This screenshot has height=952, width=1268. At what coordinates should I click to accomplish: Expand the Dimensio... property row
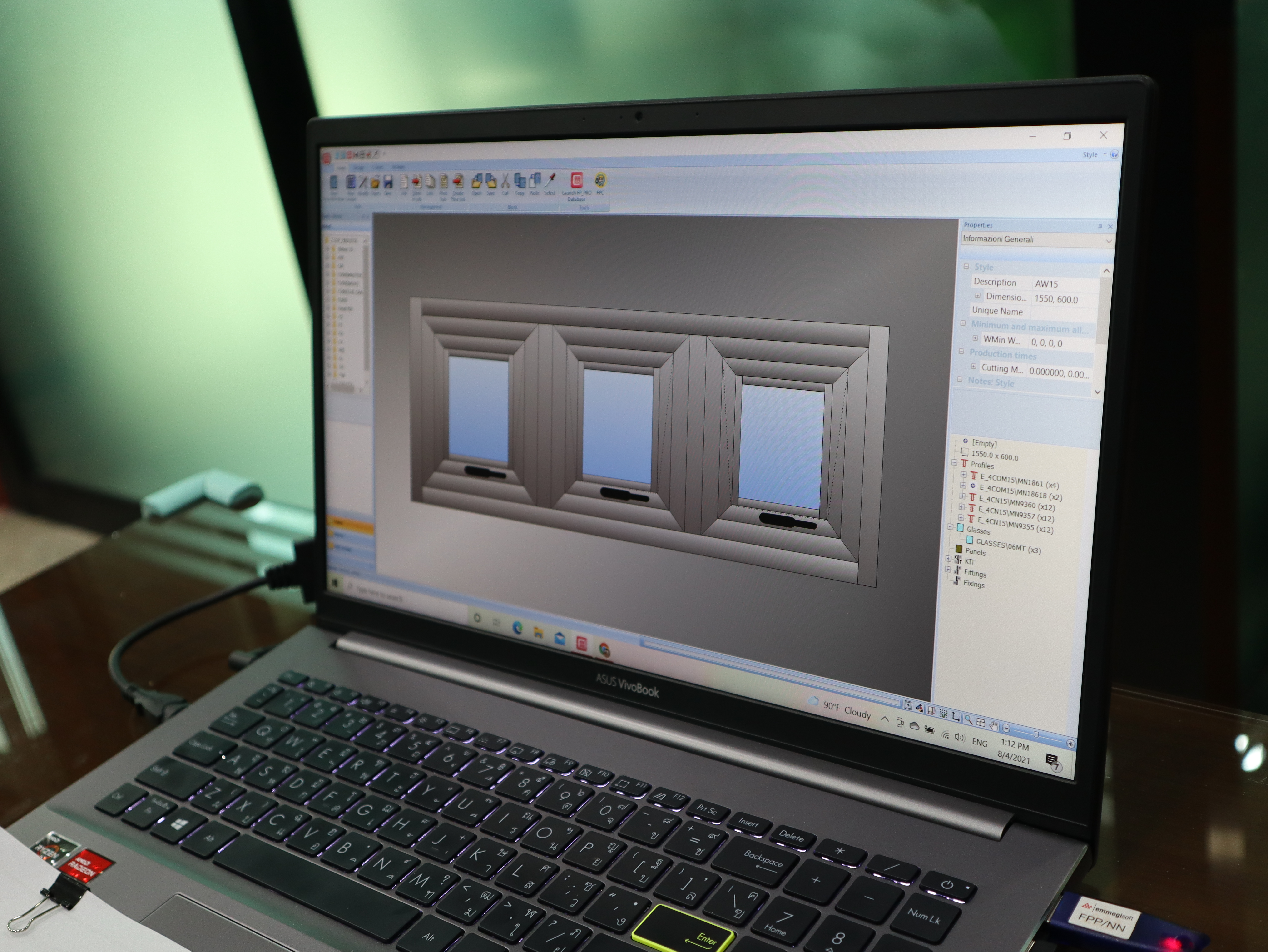pyautogui.click(x=978, y=296)
